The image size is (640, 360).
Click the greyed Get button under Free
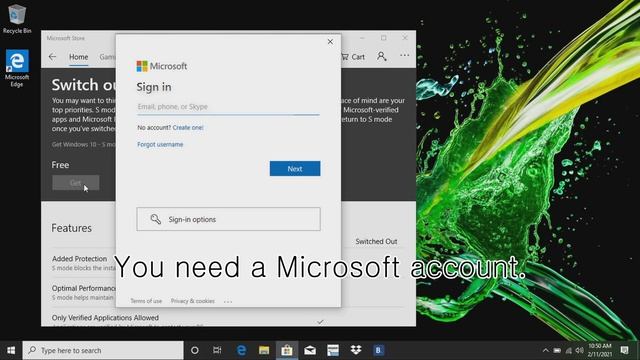[x=76, y=182]
